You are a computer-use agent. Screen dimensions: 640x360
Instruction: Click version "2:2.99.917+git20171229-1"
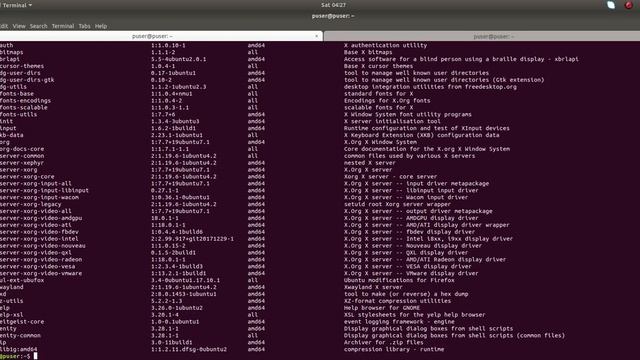click(193, 239)
